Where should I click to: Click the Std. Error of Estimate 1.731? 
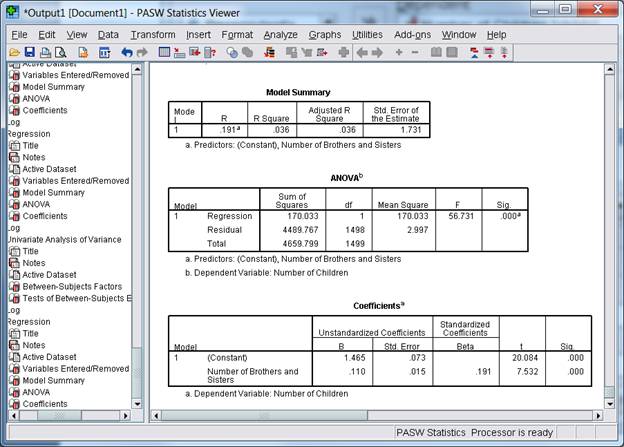411,130
